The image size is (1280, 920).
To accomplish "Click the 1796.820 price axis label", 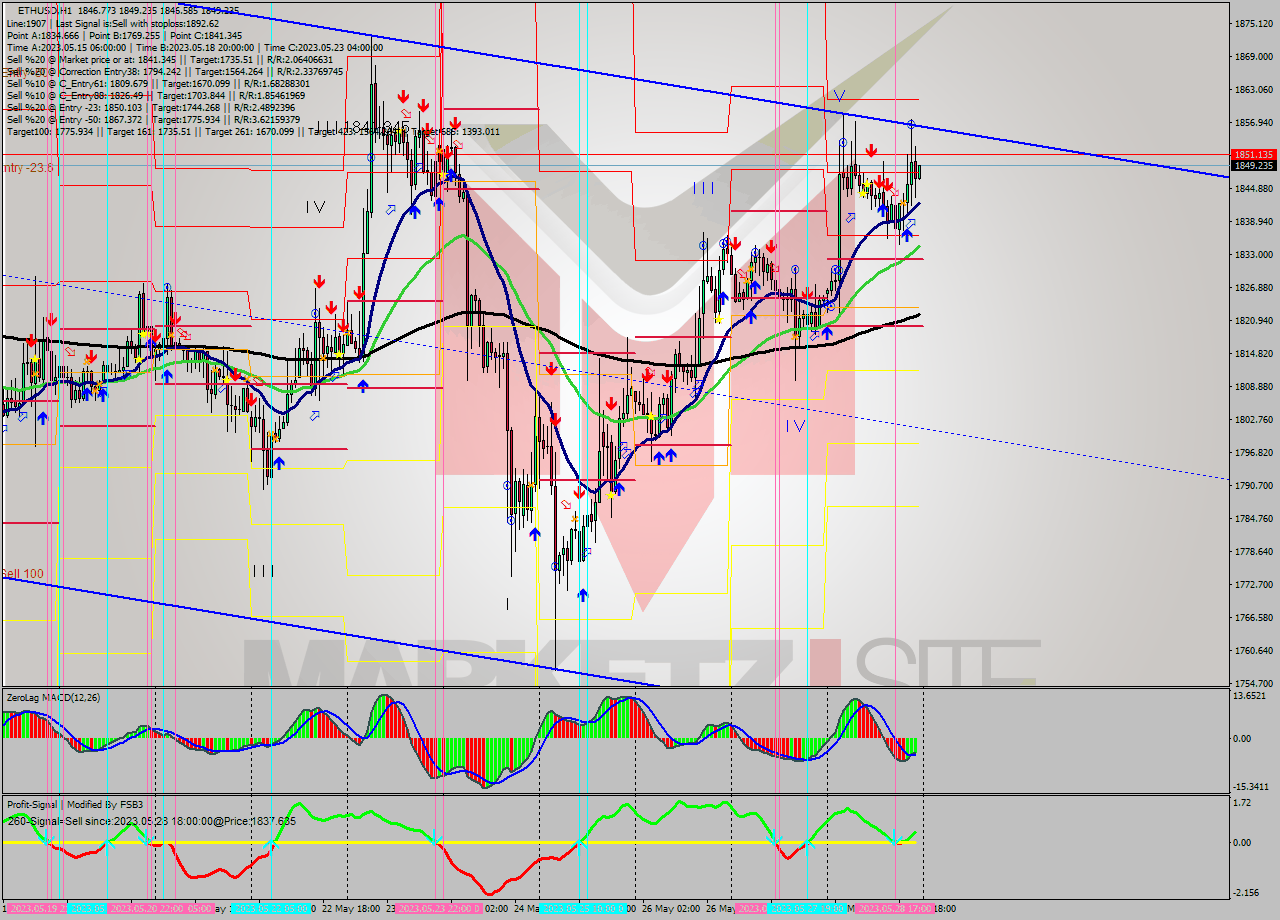I will coord(1254,453).
